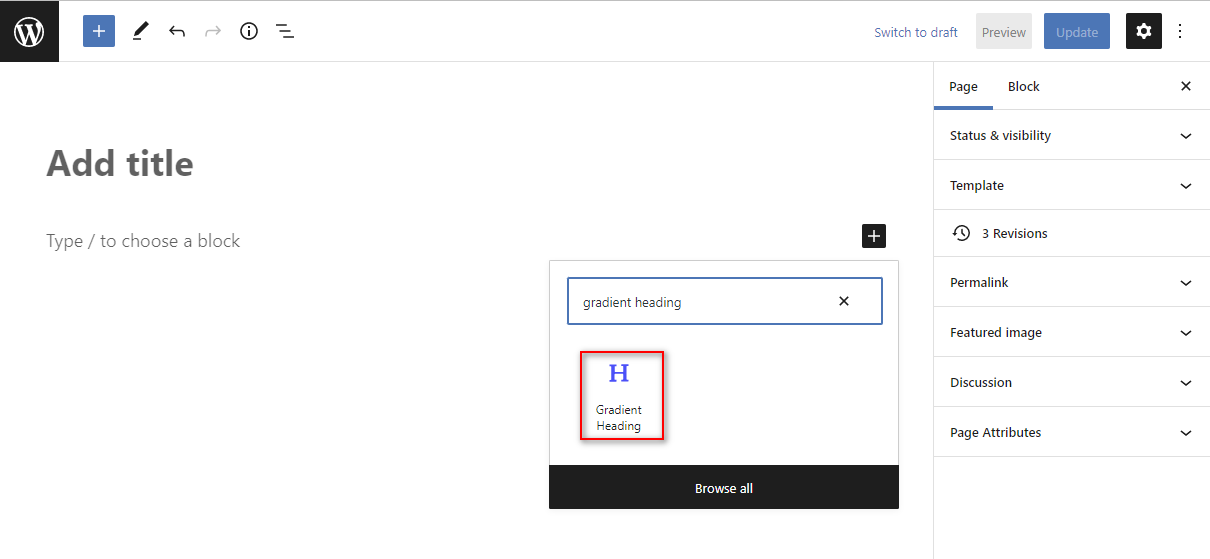This screenshot has height=559, width=1210.
Task: Click the Preview button
Action: click(1004, 32)
